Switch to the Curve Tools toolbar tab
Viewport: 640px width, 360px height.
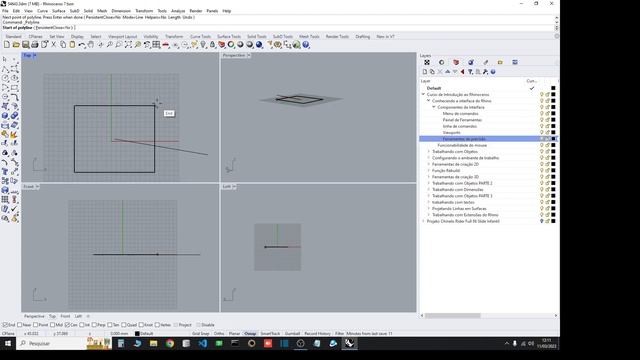point(200,37)
